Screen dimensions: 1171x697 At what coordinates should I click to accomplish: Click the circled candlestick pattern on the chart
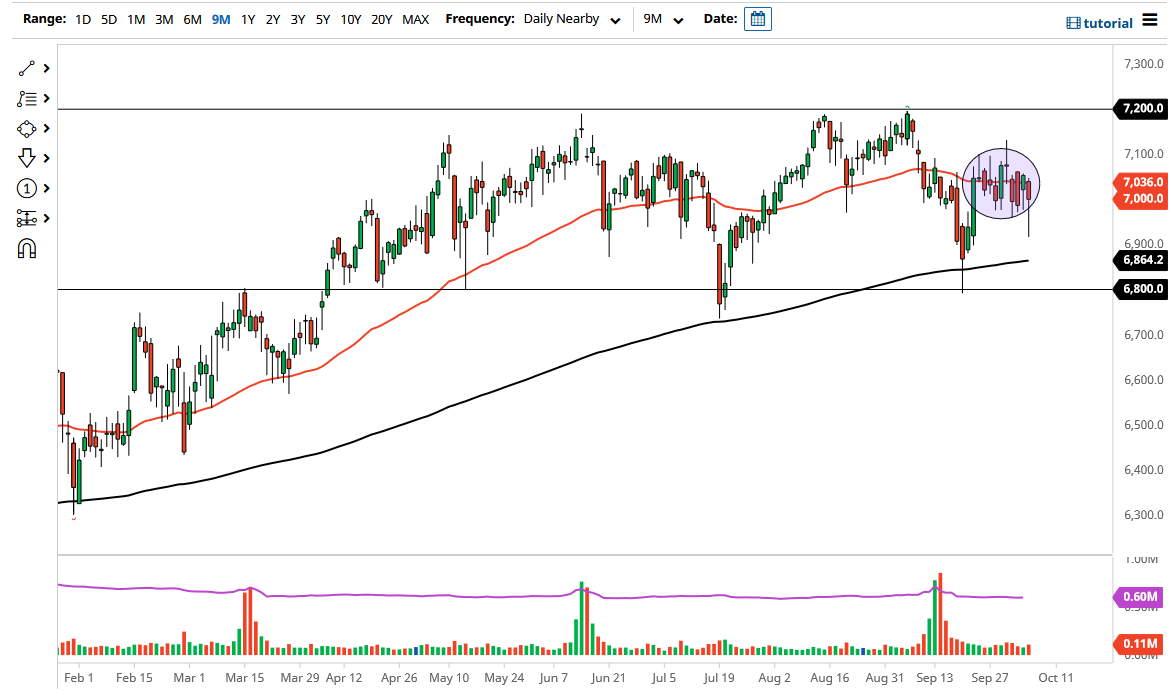click(1001, 183)
